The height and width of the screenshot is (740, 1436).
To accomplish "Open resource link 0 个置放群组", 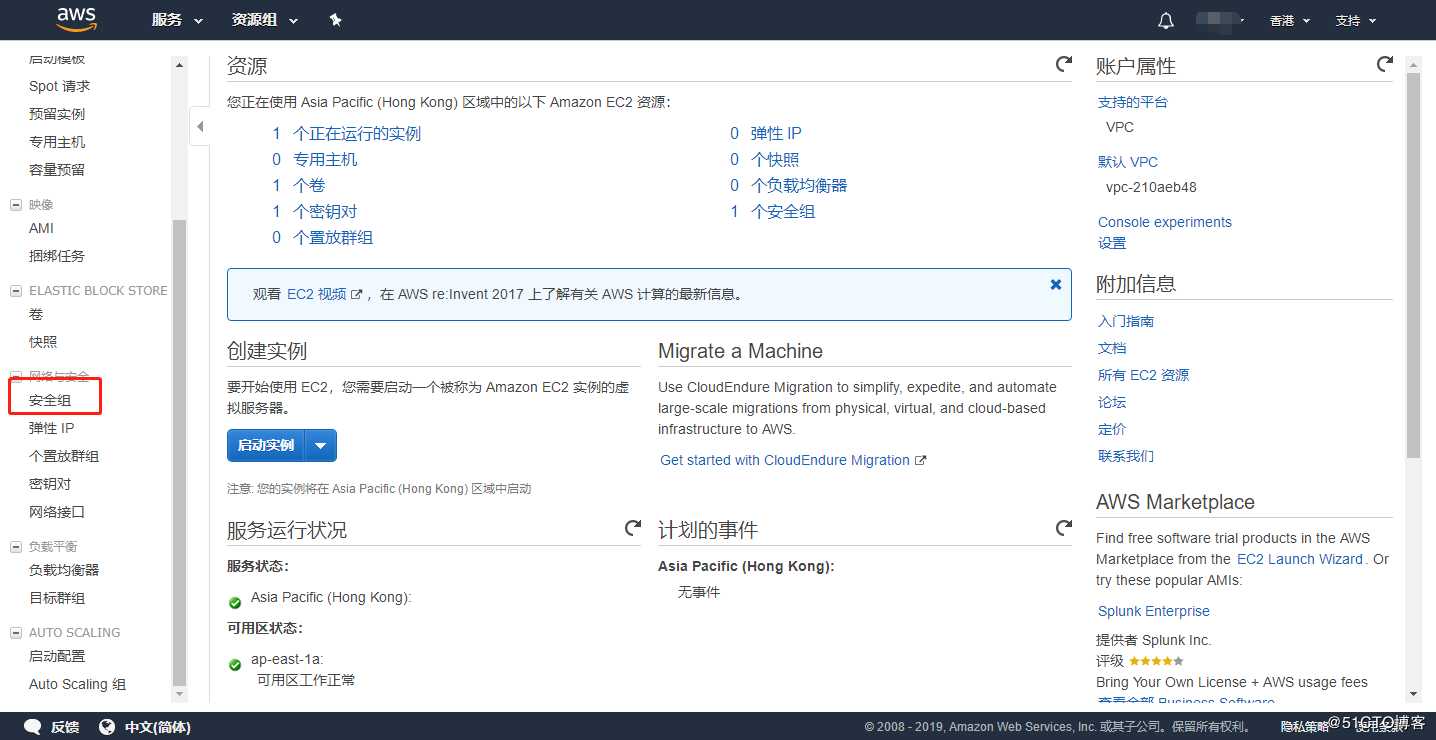I will coord(322,238).
